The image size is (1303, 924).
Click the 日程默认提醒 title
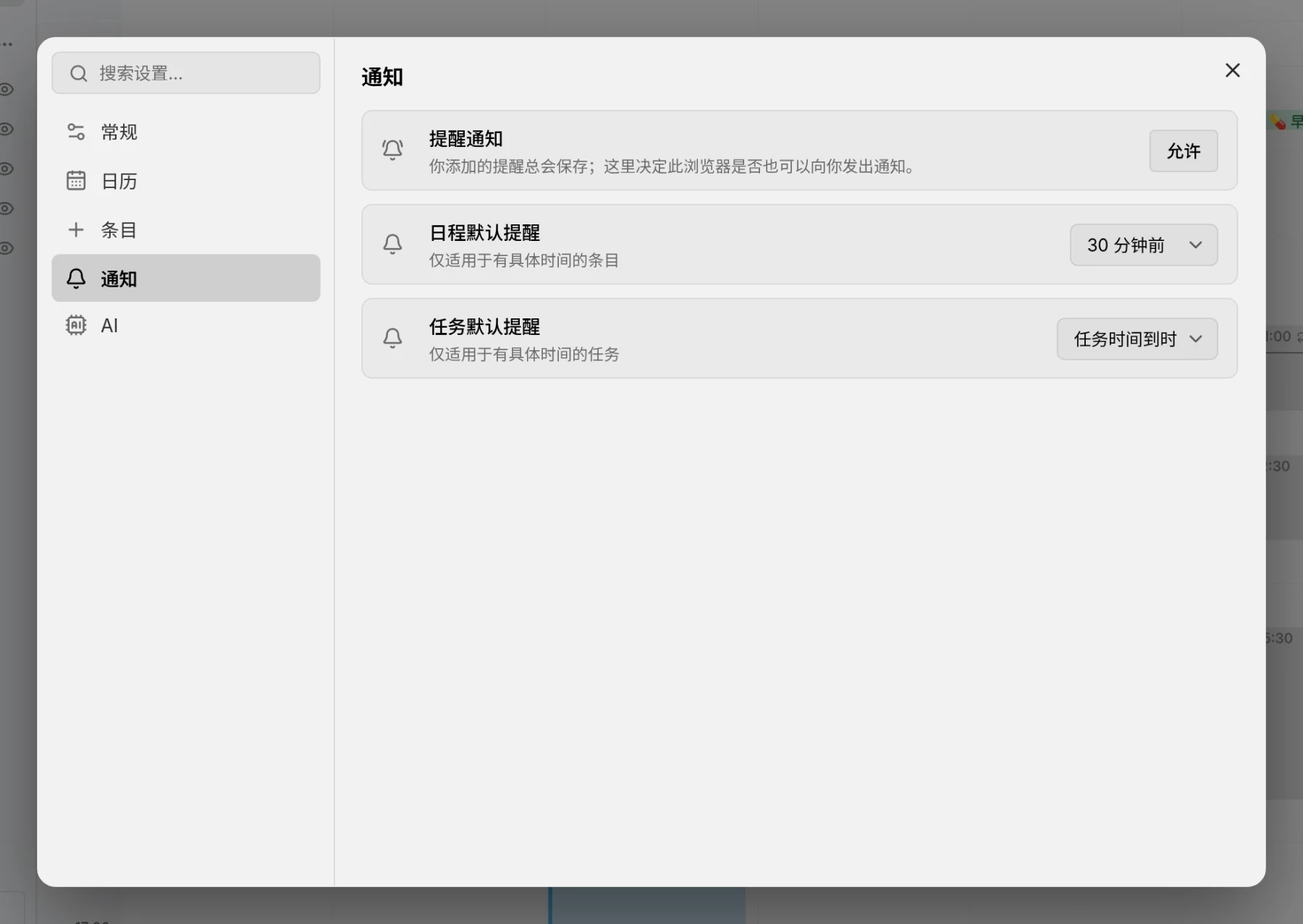tap(484, 233)
